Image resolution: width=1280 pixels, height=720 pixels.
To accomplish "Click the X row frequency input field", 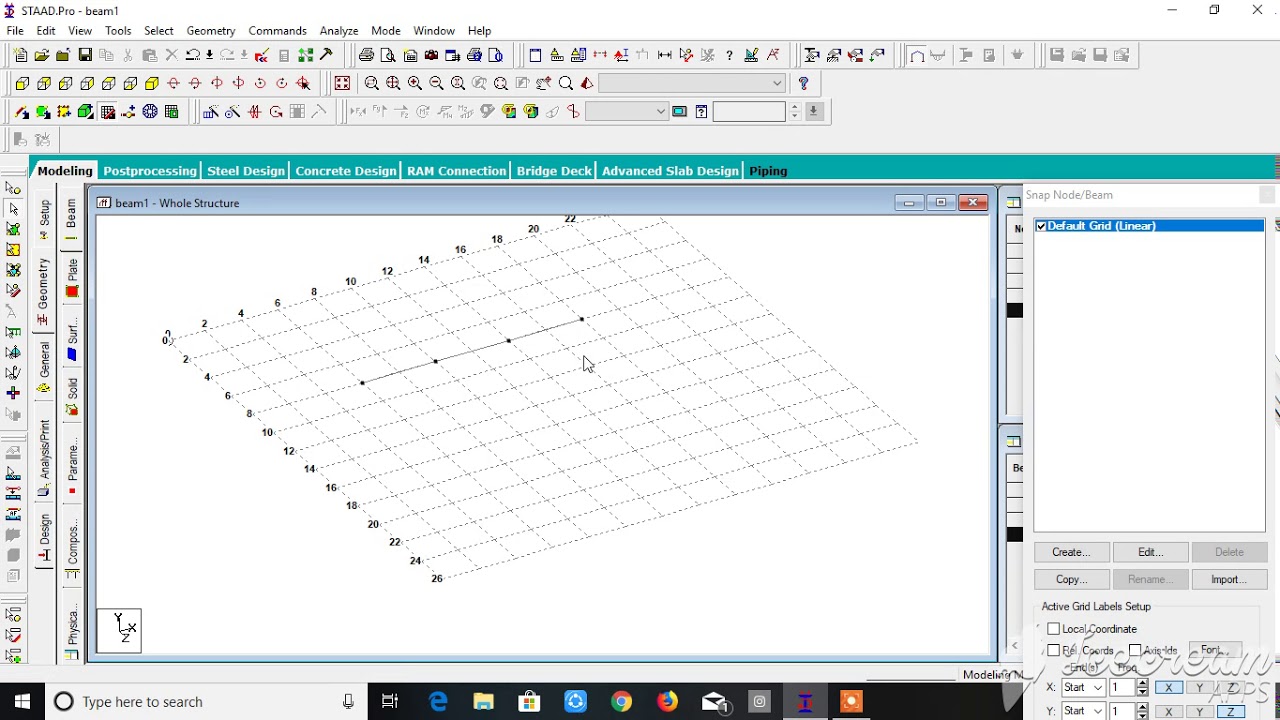I will pos(1122,688).
